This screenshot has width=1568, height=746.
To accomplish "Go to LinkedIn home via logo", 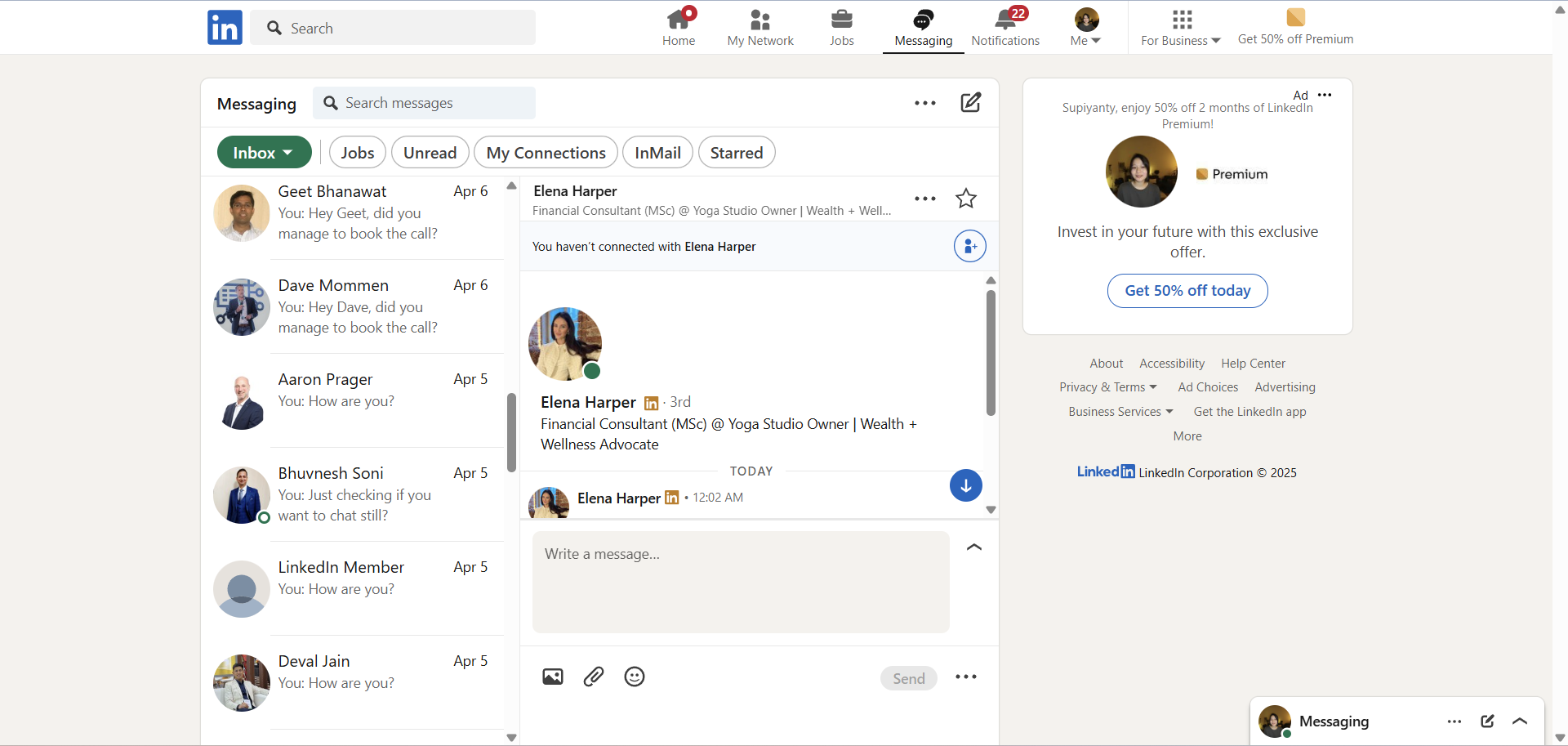I will [x=225, y=28].
